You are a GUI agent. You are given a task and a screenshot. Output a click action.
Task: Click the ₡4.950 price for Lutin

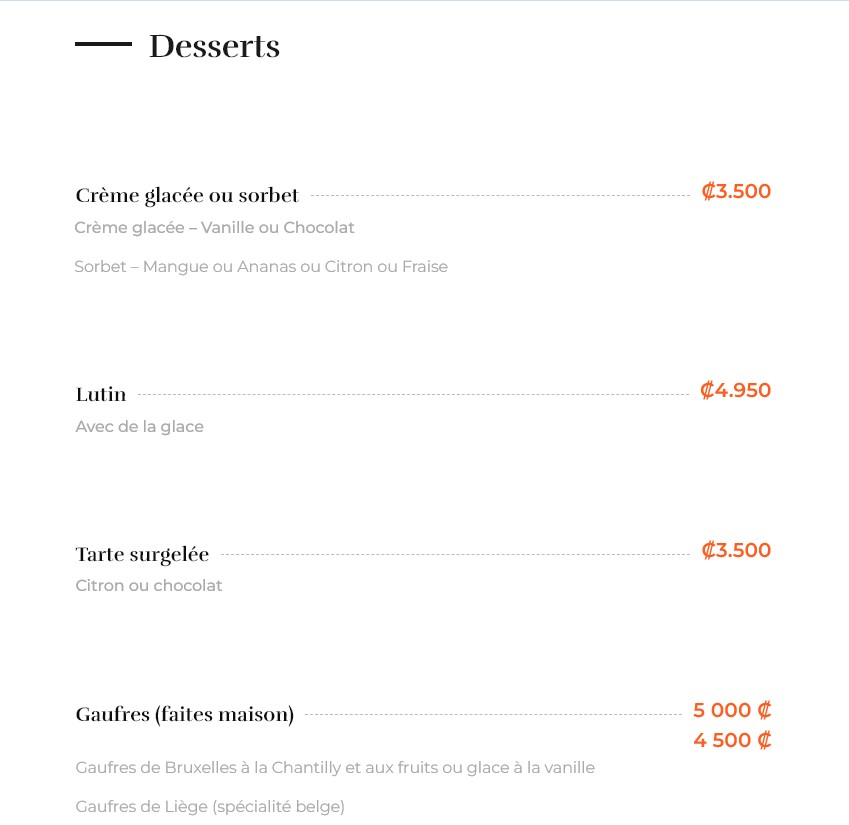(735, 390)
